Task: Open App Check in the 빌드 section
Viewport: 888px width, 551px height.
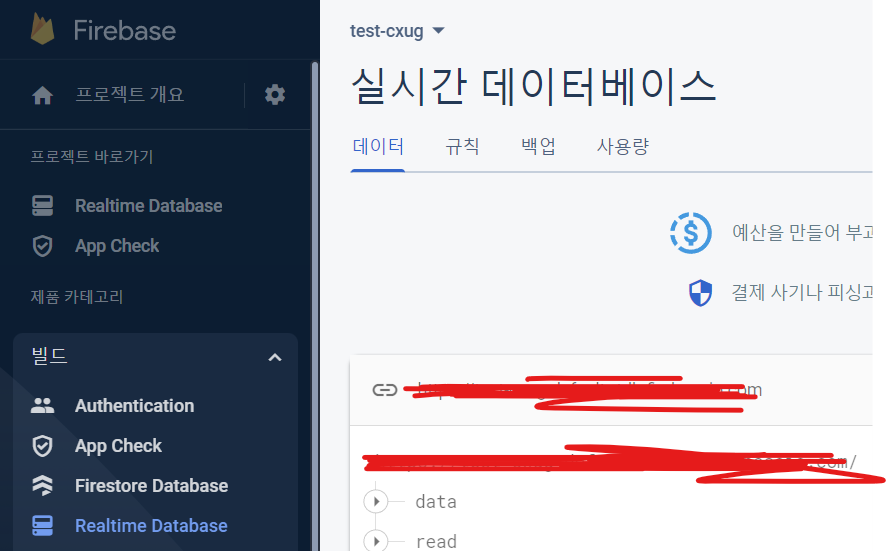Action: 118,446
